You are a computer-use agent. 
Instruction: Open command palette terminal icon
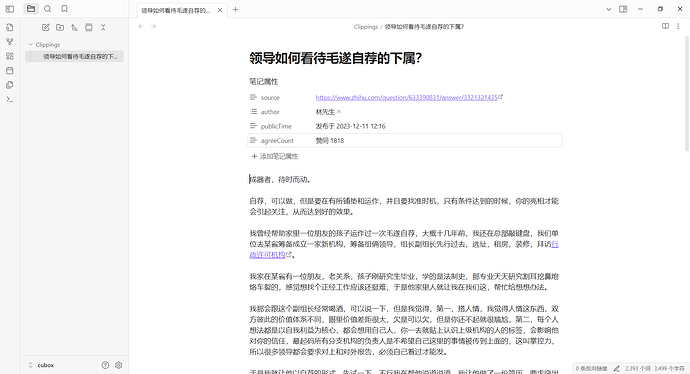click(10, 99)
